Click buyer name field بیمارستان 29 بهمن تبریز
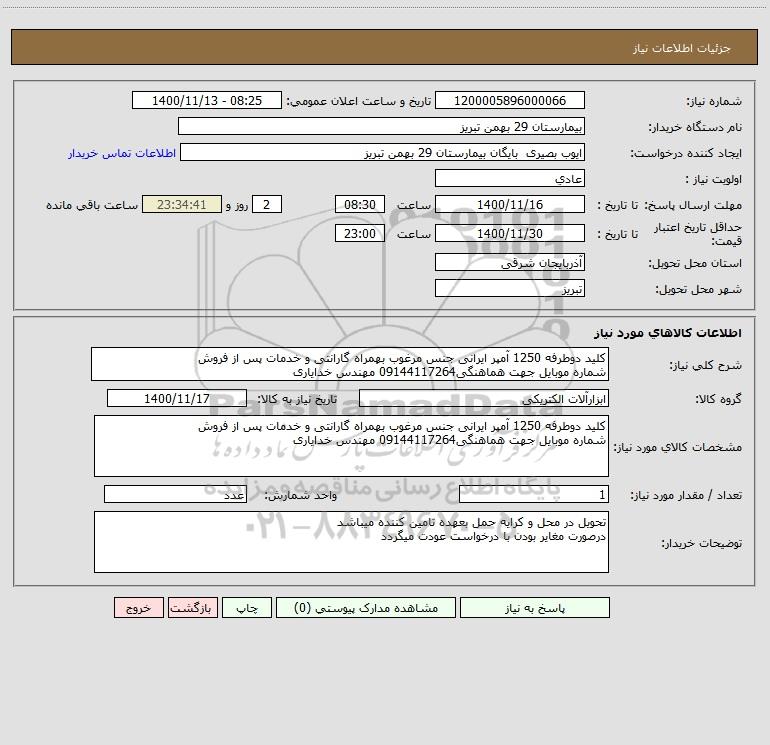 382,127
